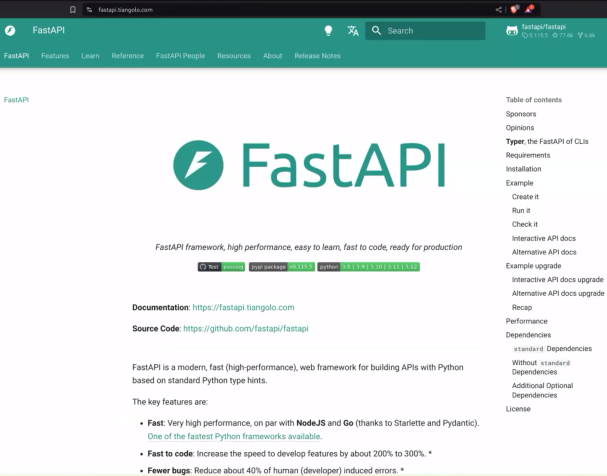This screenshot has height=476, width=607.
Task: Switch to the Learn tab
Action: (90, 56)
